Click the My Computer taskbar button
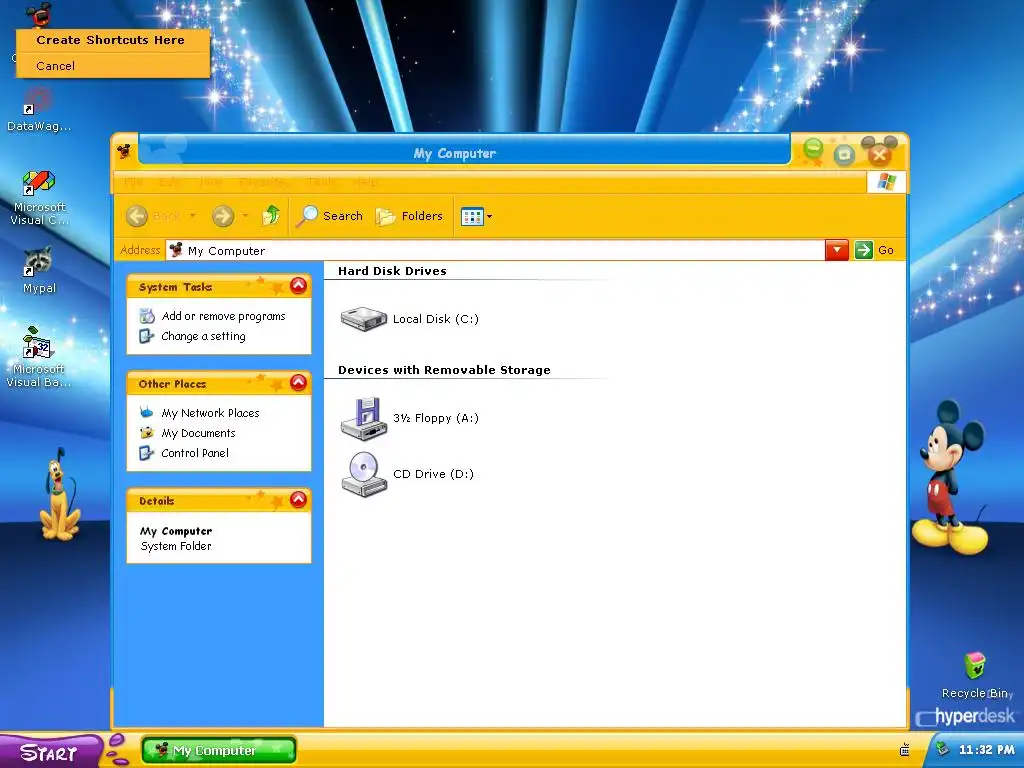This screenshot has height=768, width=1024. [x=219, y=750]
